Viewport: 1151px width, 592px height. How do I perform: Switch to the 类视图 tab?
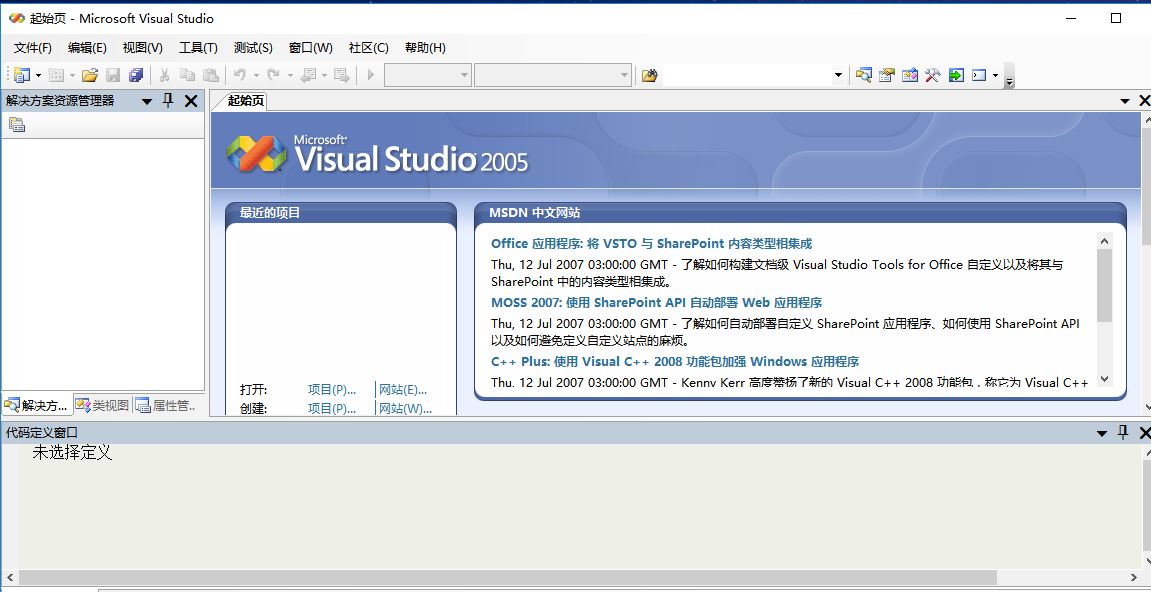coord(103,405)
